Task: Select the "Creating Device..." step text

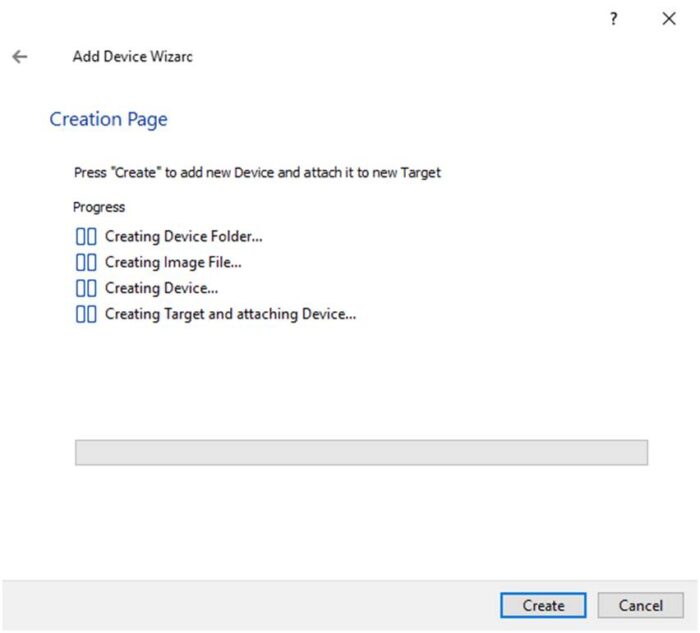Action: point(161,289)
